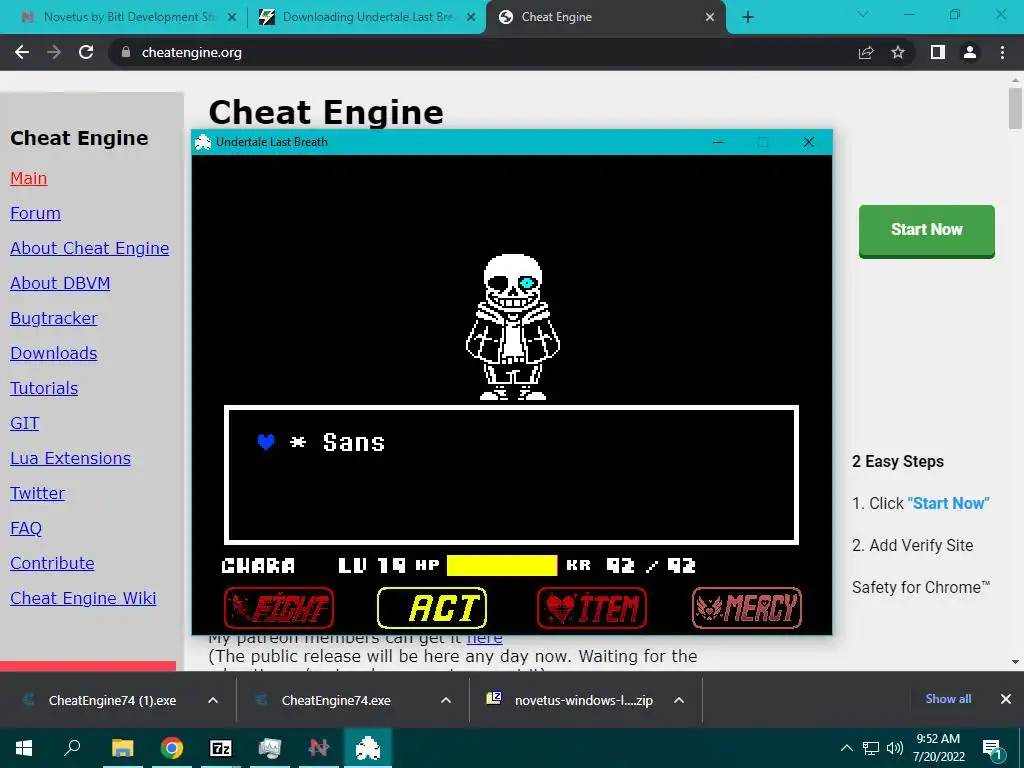1024x768 pixels.
Task: Open the novetus-windows zip download
Action: pos(568,700)
